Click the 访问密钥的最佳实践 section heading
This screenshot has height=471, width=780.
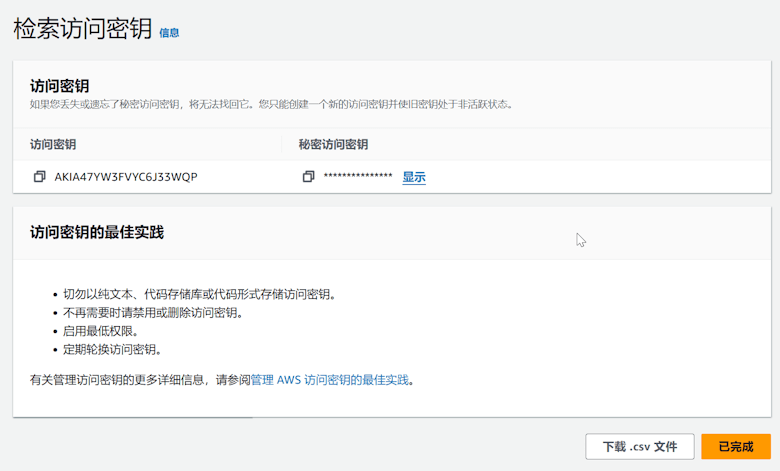(x=96, y=232)
